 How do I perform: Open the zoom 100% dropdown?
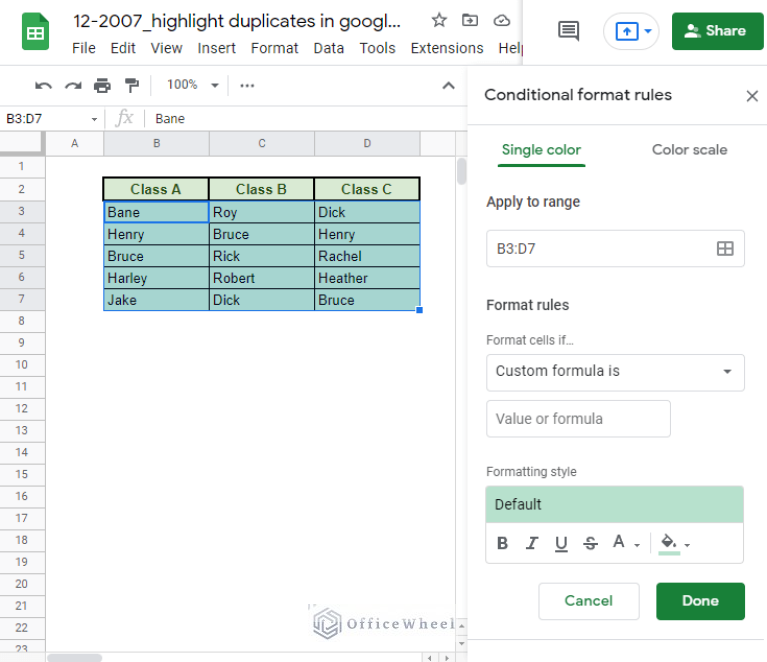(192, 85)
